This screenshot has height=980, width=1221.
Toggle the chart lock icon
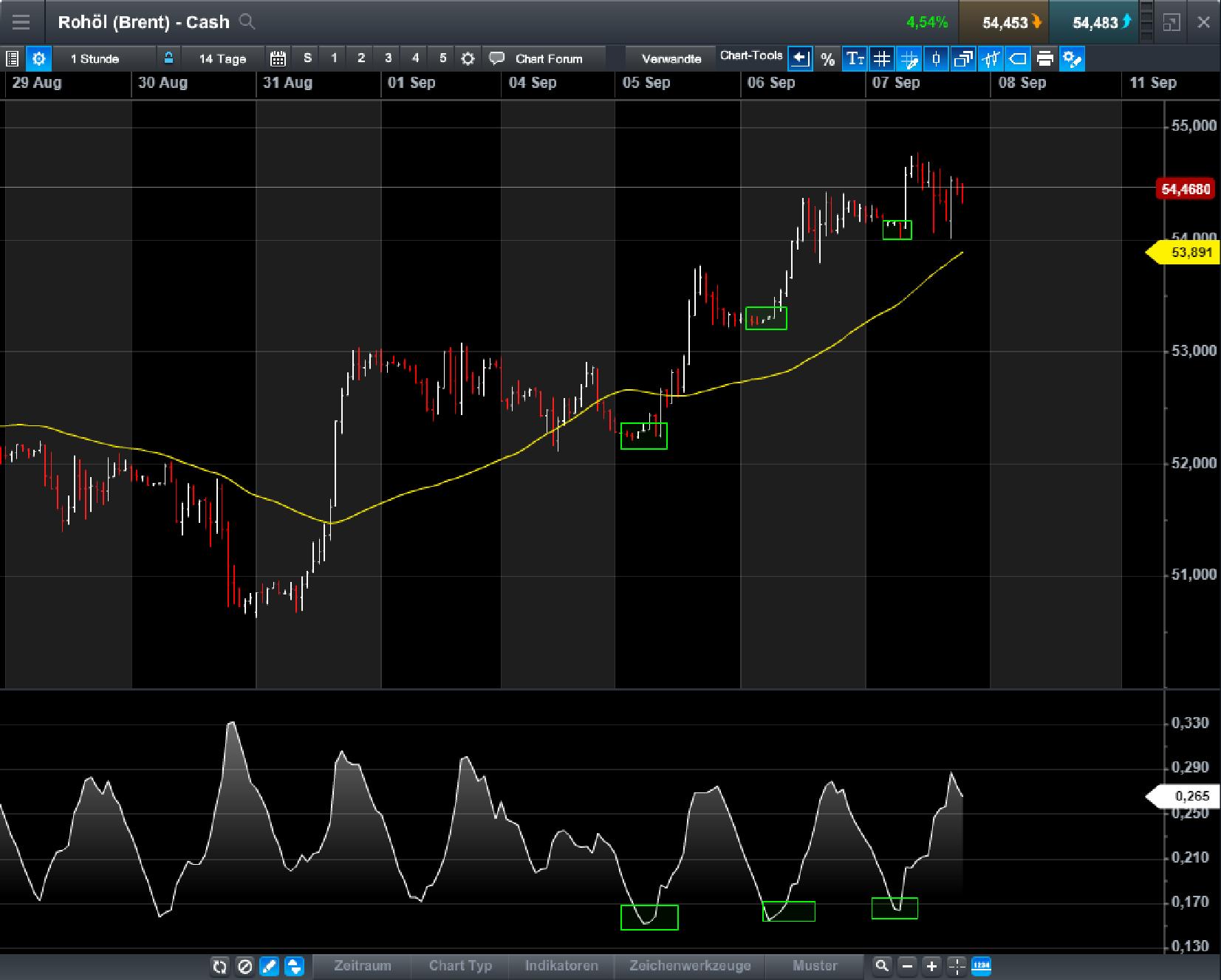coord(168,58)
